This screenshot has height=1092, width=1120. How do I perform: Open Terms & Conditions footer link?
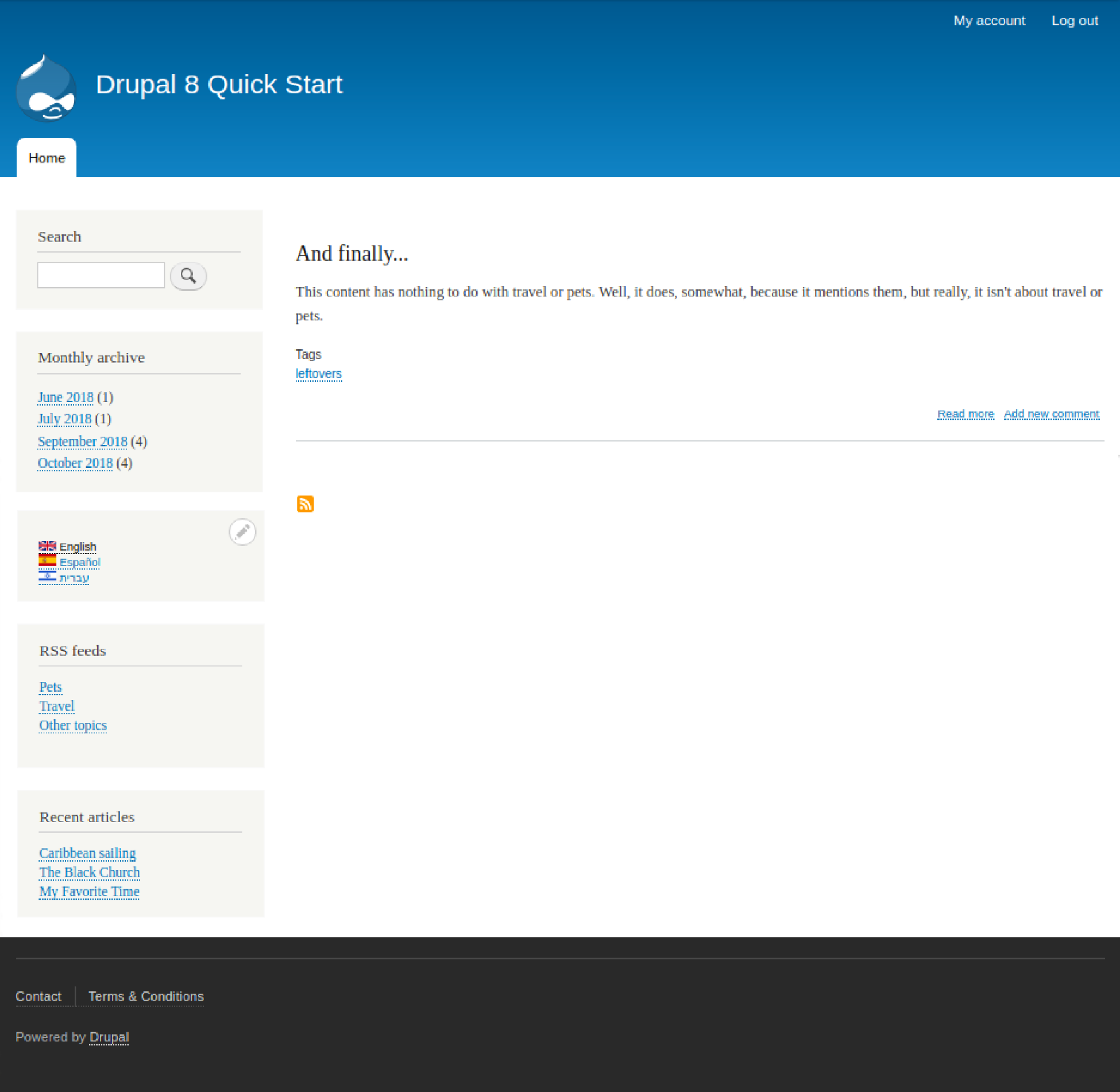(146, 996)
